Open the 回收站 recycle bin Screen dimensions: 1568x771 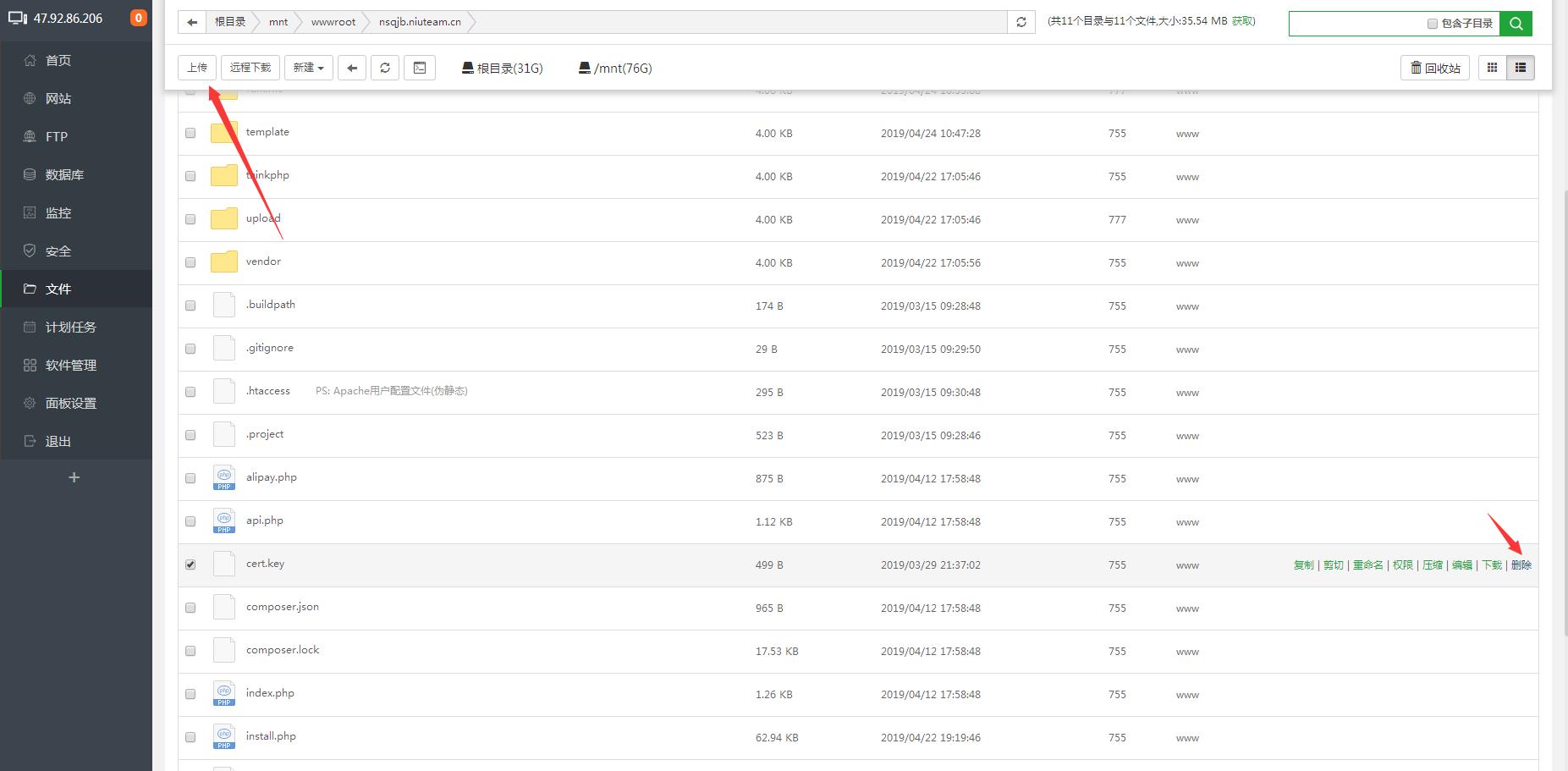pos(1435,68)
